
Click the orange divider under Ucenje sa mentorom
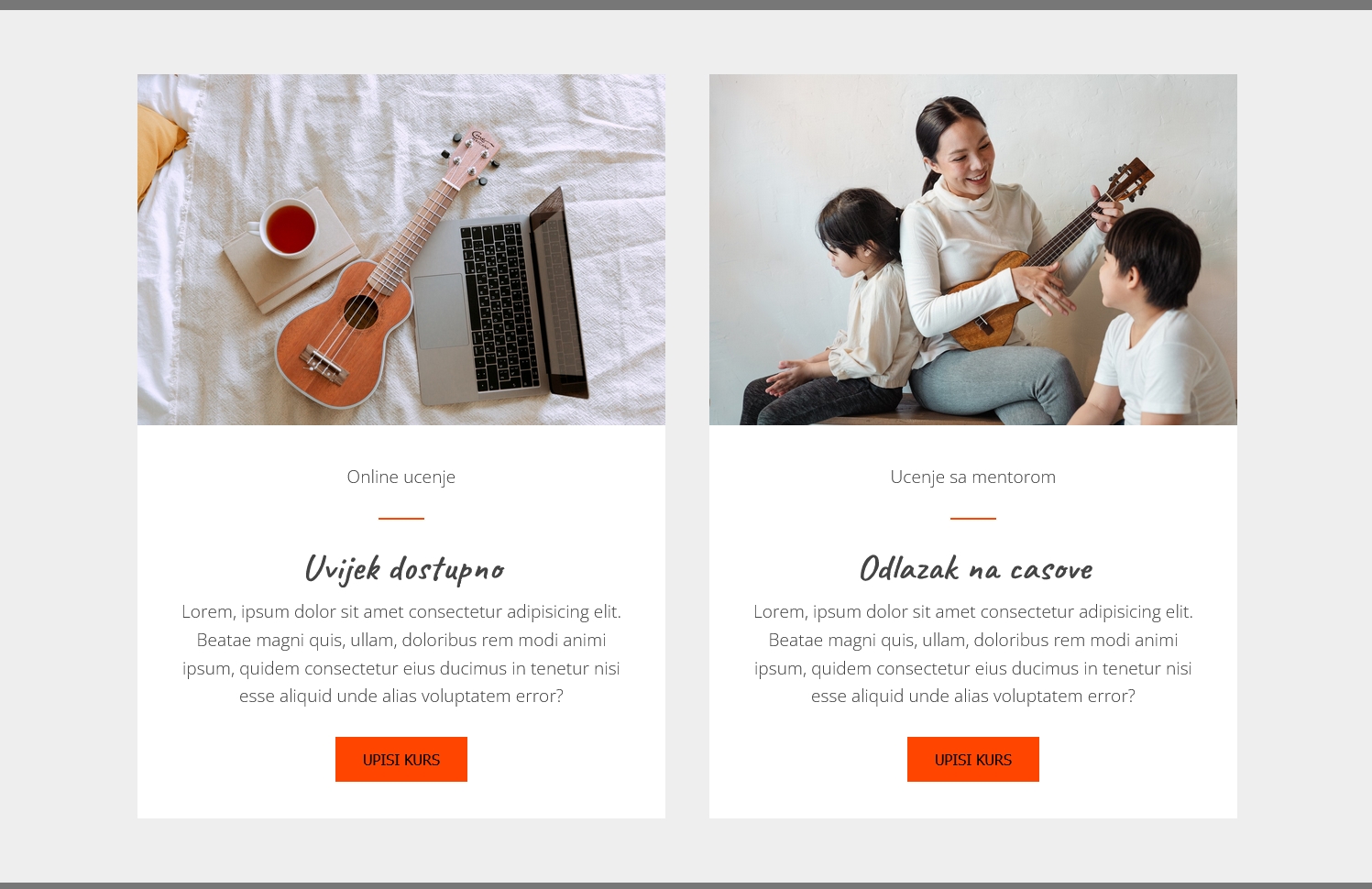pyautogui.click(x=973, y=518)
